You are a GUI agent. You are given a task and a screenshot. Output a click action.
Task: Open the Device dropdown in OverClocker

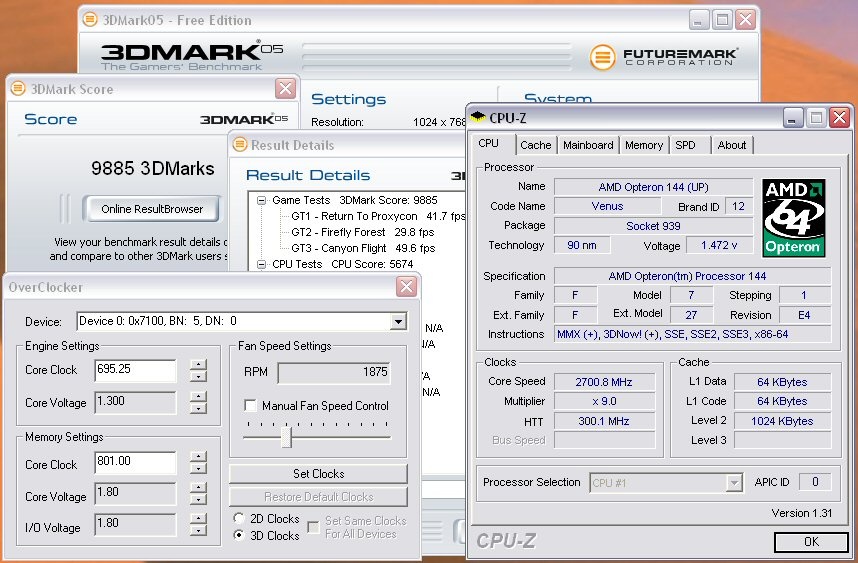[x=398, y=321]
